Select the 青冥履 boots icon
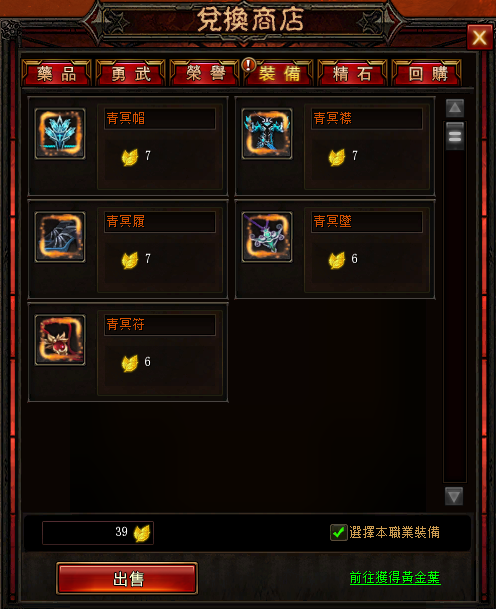The width and height of the screenshot is (496, 609). coord(60,237)
